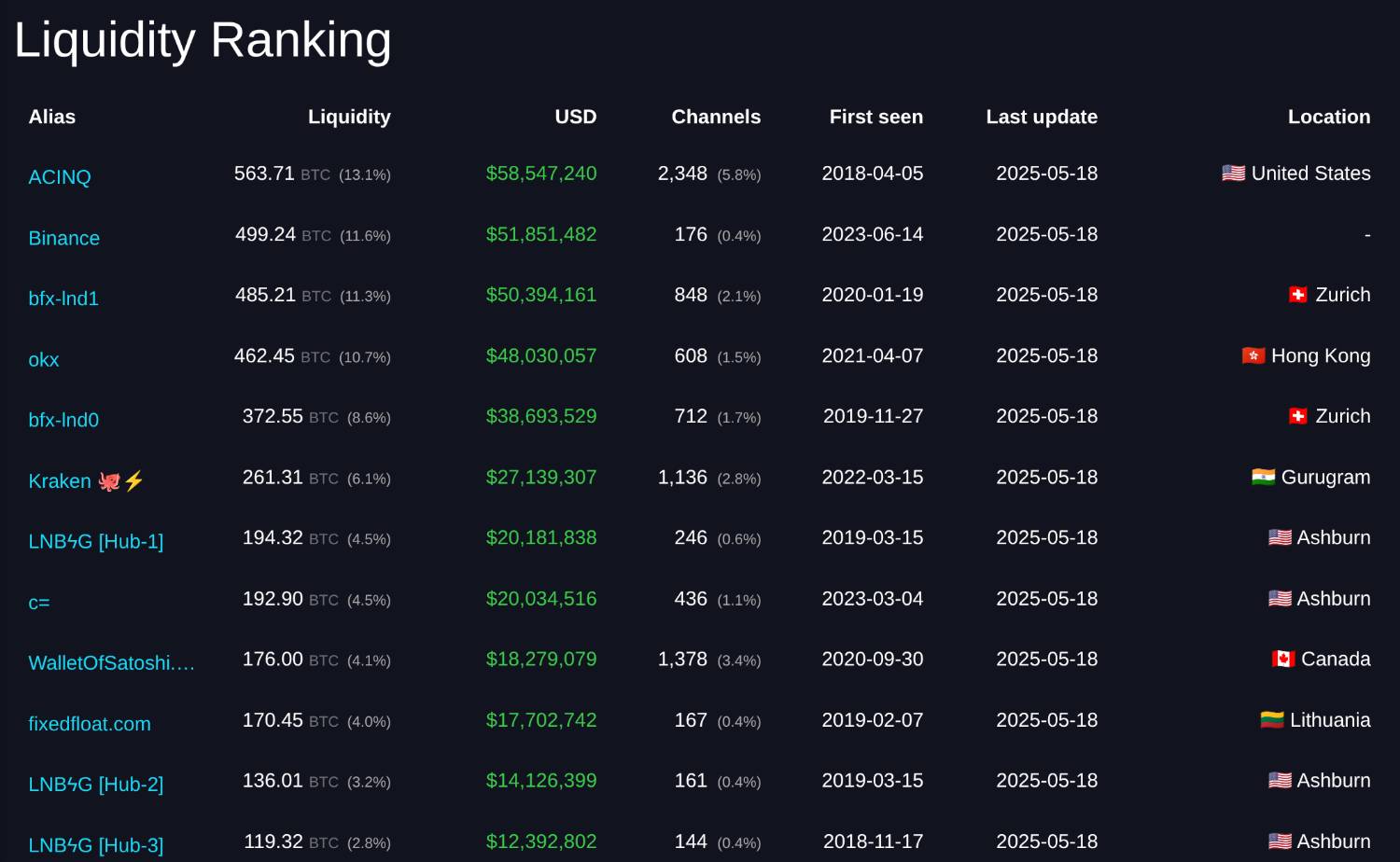Click the first seen date 2018-11-17
Screen dimensions: 1400x862
874,841
